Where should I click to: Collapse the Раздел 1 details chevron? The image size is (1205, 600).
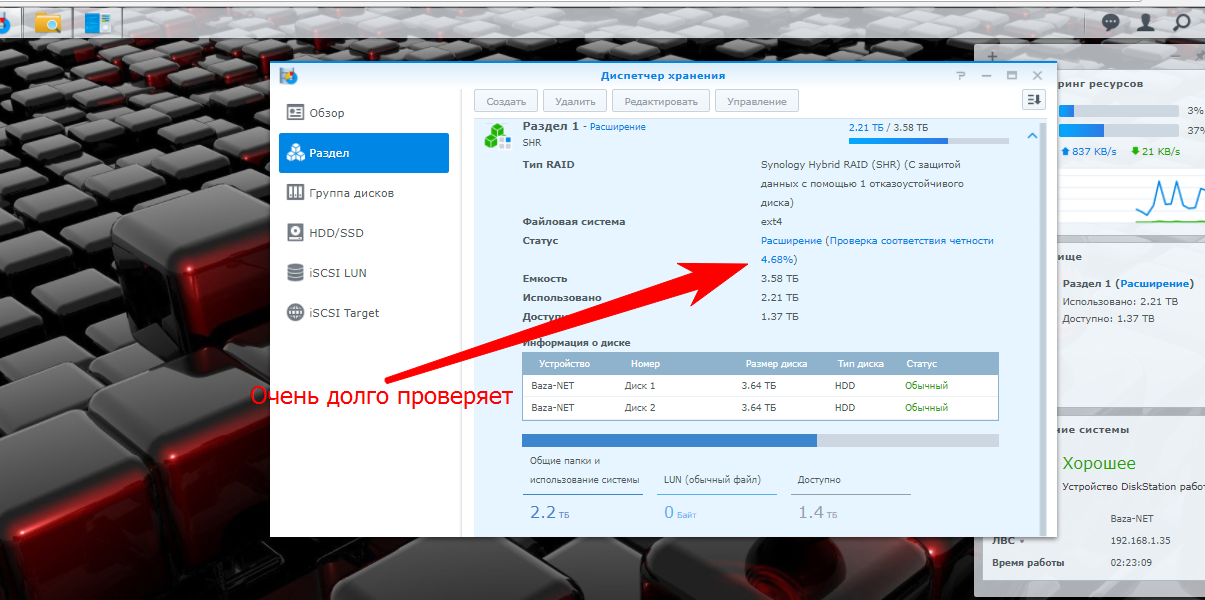coord(1032,136)
